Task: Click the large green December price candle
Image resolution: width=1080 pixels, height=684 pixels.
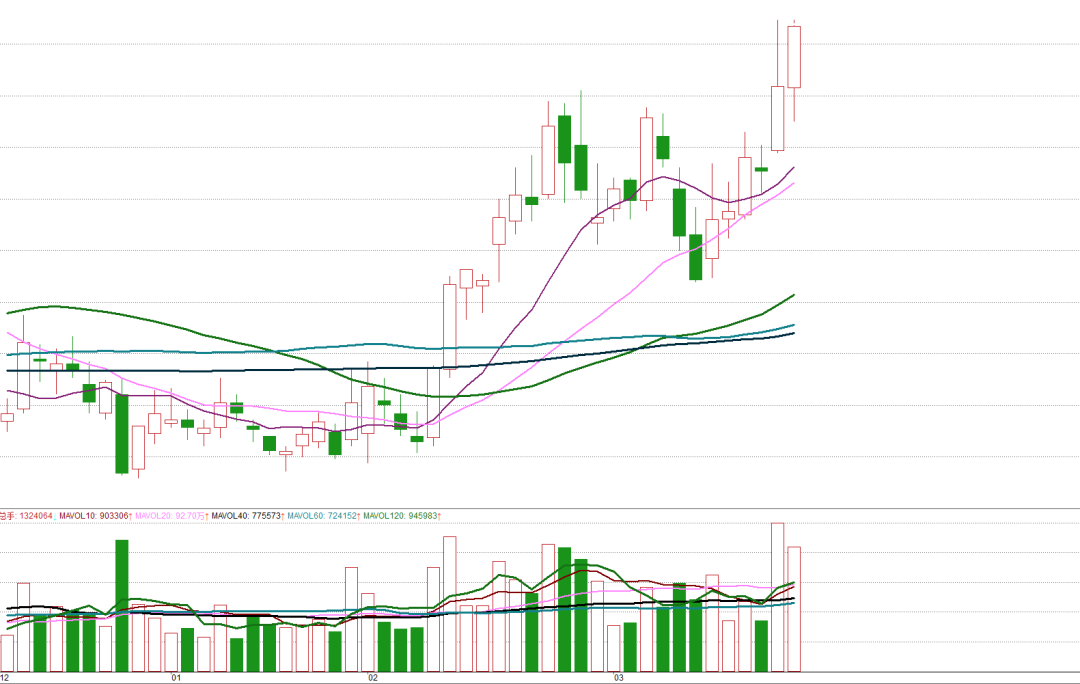Action: pyautogui.click(x=122, y=433)
